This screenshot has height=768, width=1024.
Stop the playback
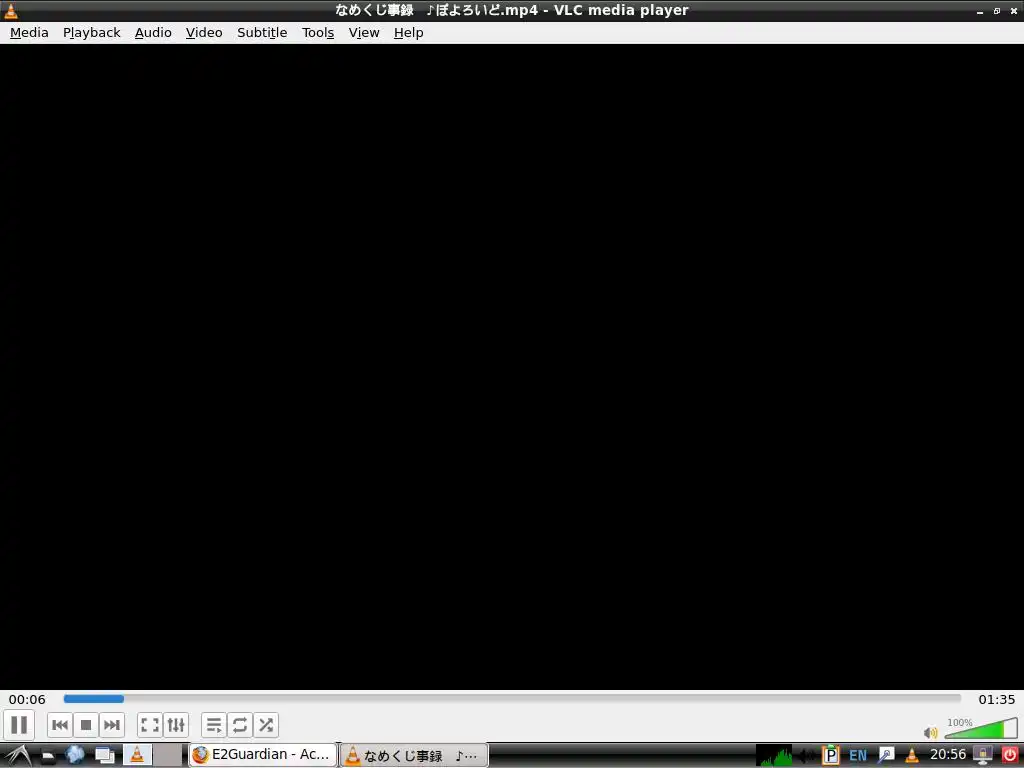click(86, 725)
